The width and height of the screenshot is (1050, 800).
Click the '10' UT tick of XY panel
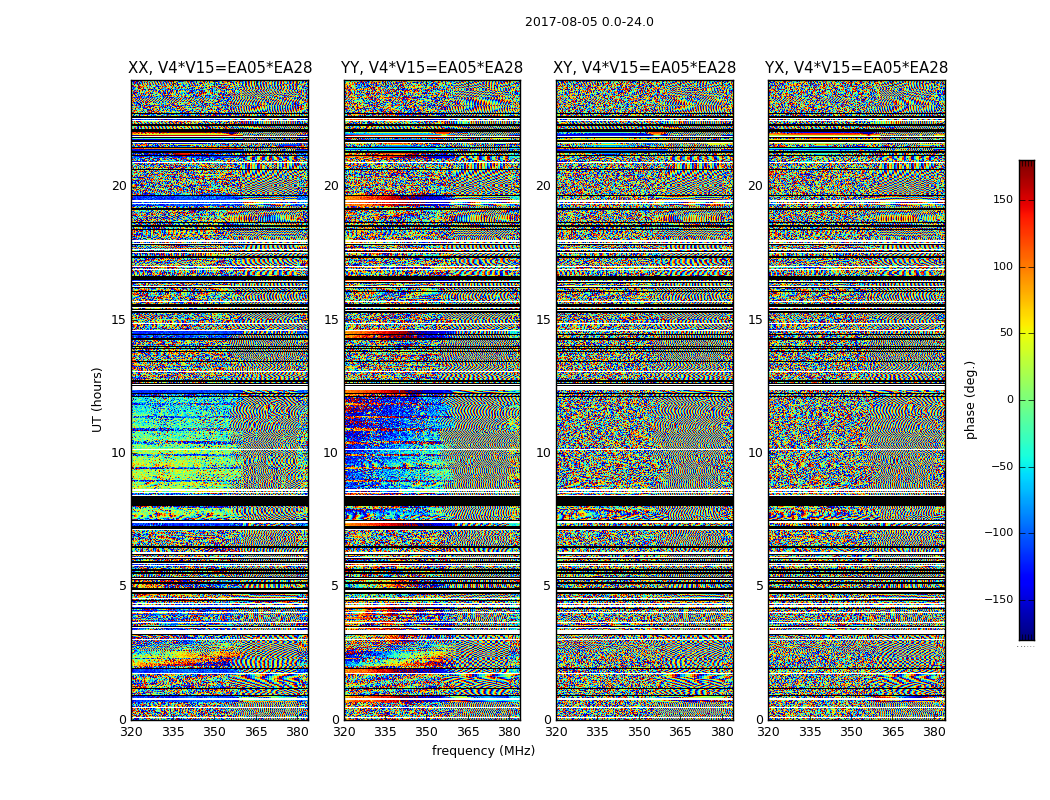click(x=543, y=453)
